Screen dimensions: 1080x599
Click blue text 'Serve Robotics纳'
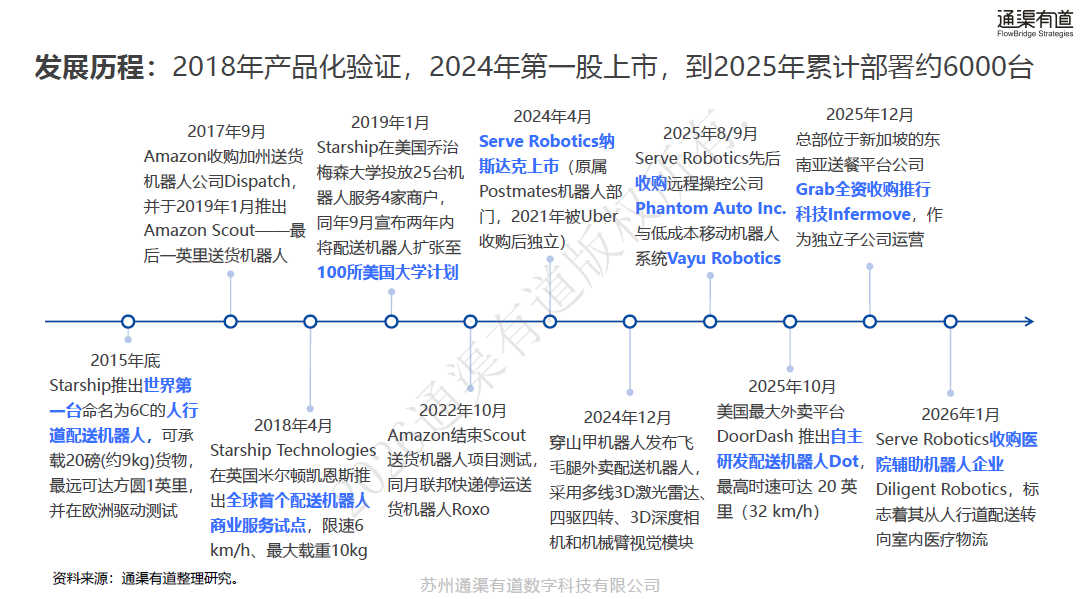[547, 141]
